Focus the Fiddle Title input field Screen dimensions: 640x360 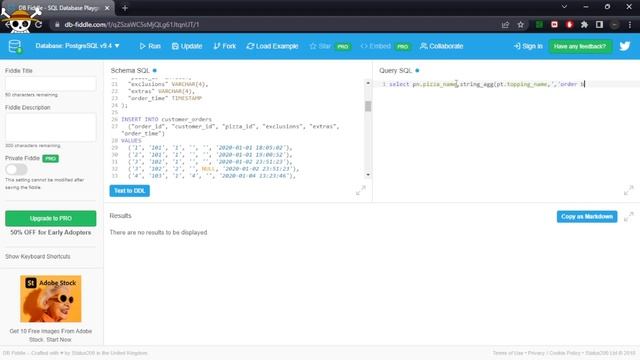click(x=51, y=84)
